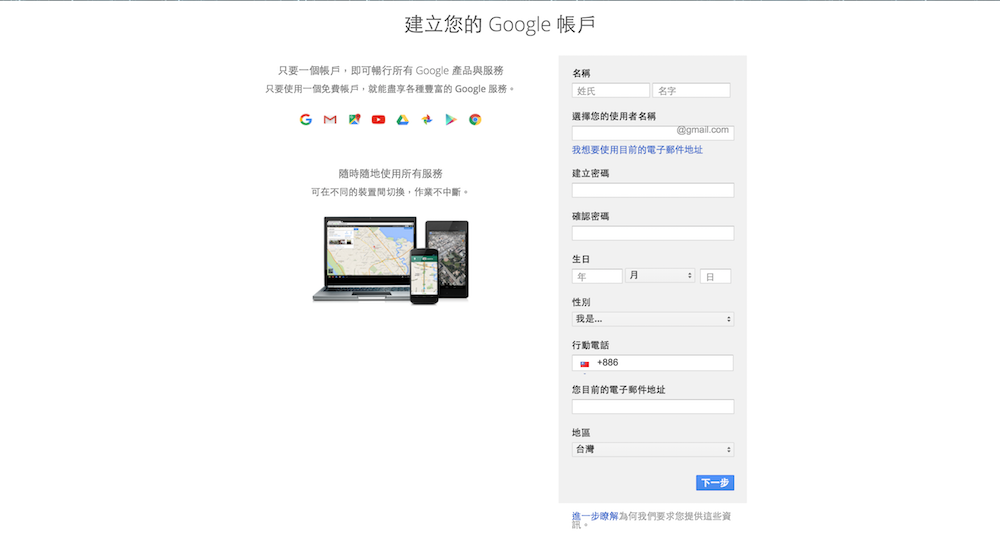This screenshot has height=550, width=1000.
Task: Click the Google Photos pinwheel icon
Action: (x=427, y=119)
